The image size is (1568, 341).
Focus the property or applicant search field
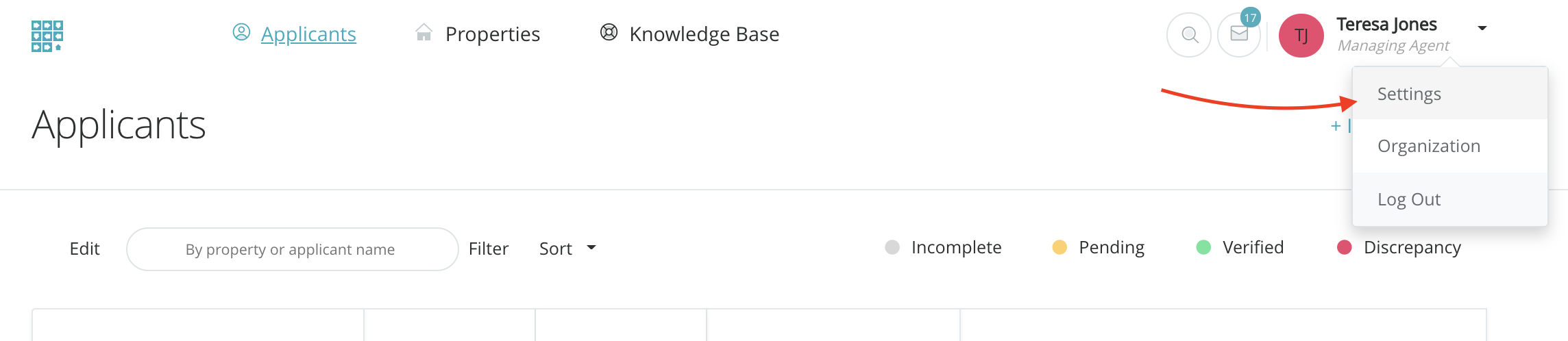pyautogui.click(x=291, y=249)
